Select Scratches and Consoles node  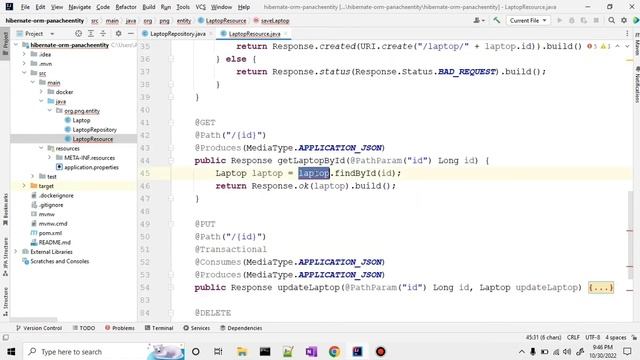pyautogui.click(x=59, y=261)
